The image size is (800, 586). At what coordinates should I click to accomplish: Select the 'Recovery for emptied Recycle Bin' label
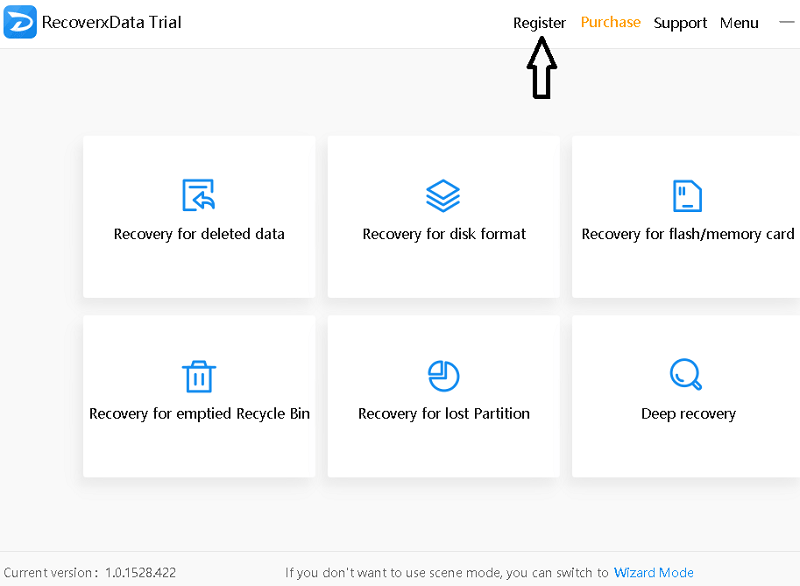[199, 414]
